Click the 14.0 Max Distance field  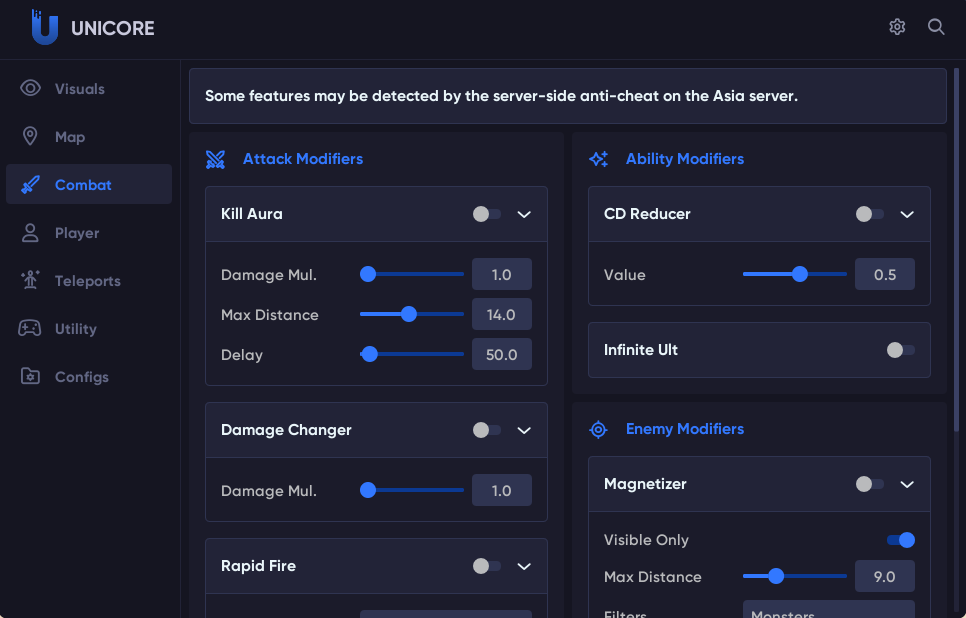[x=501, y=314]
